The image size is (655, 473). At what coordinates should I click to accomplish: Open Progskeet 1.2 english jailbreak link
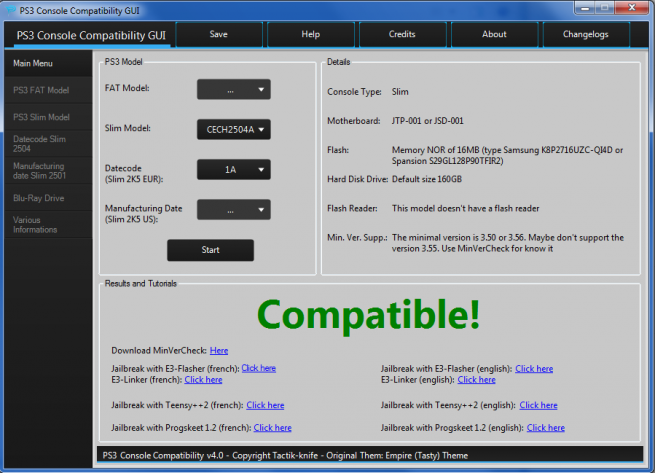(x=545, y=427)
